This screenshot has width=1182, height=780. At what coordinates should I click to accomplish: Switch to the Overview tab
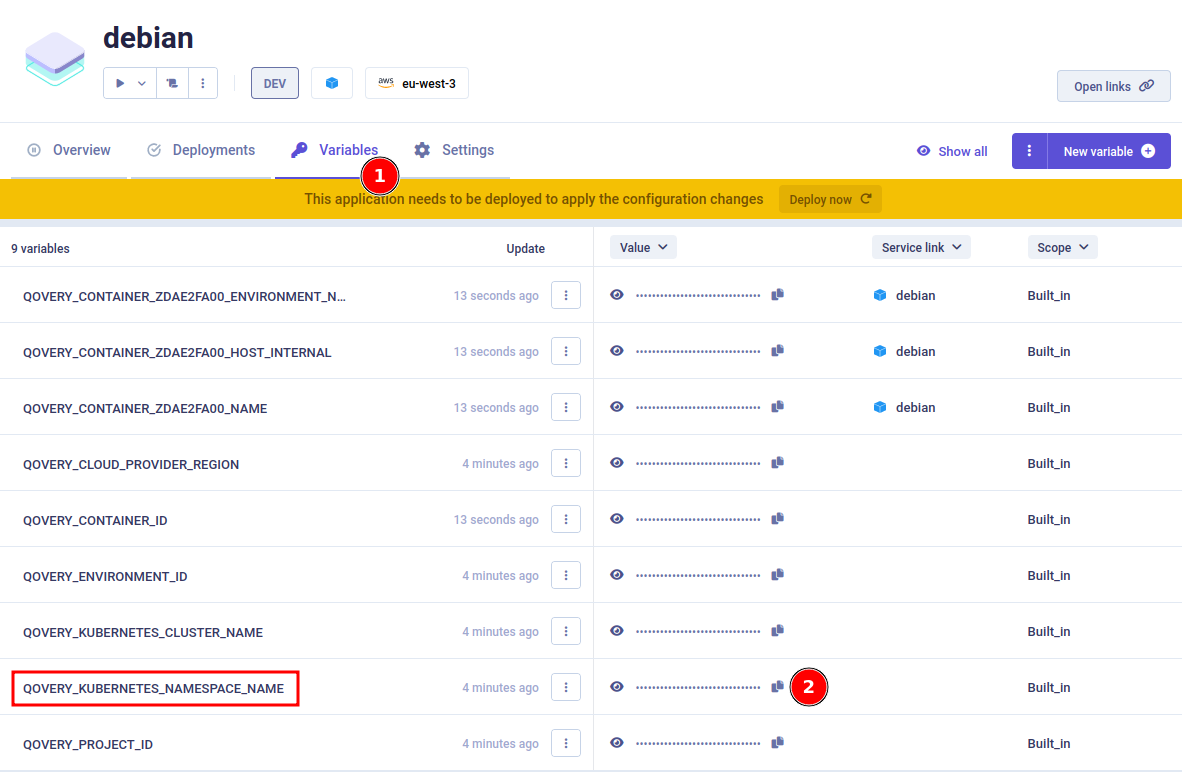point(69,150)
